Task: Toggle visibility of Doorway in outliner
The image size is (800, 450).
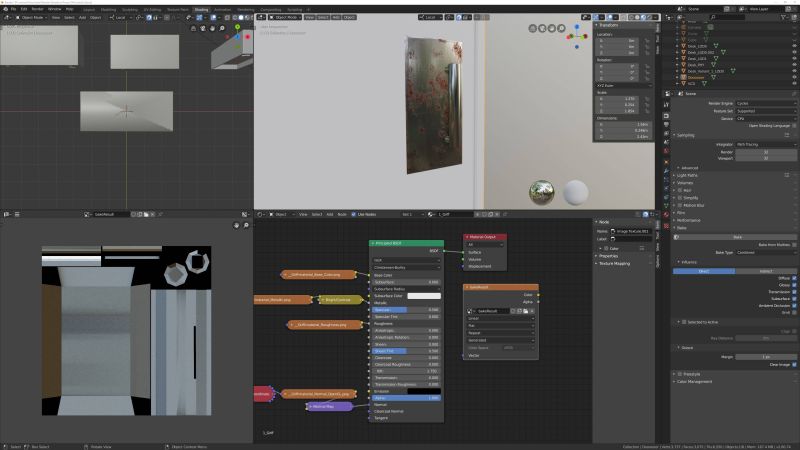Action: pos(794,78)
